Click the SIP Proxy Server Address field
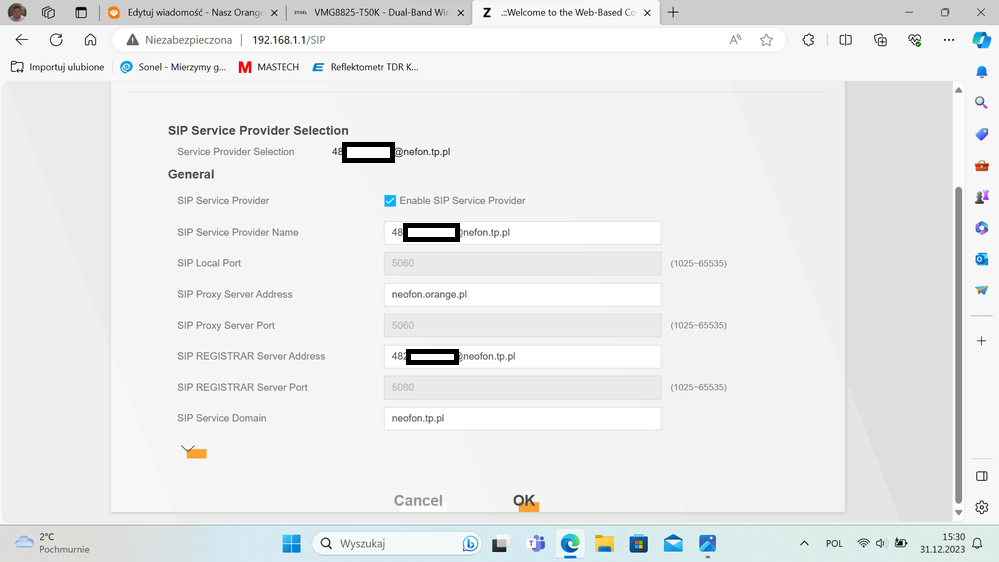 tap(521, 295)
